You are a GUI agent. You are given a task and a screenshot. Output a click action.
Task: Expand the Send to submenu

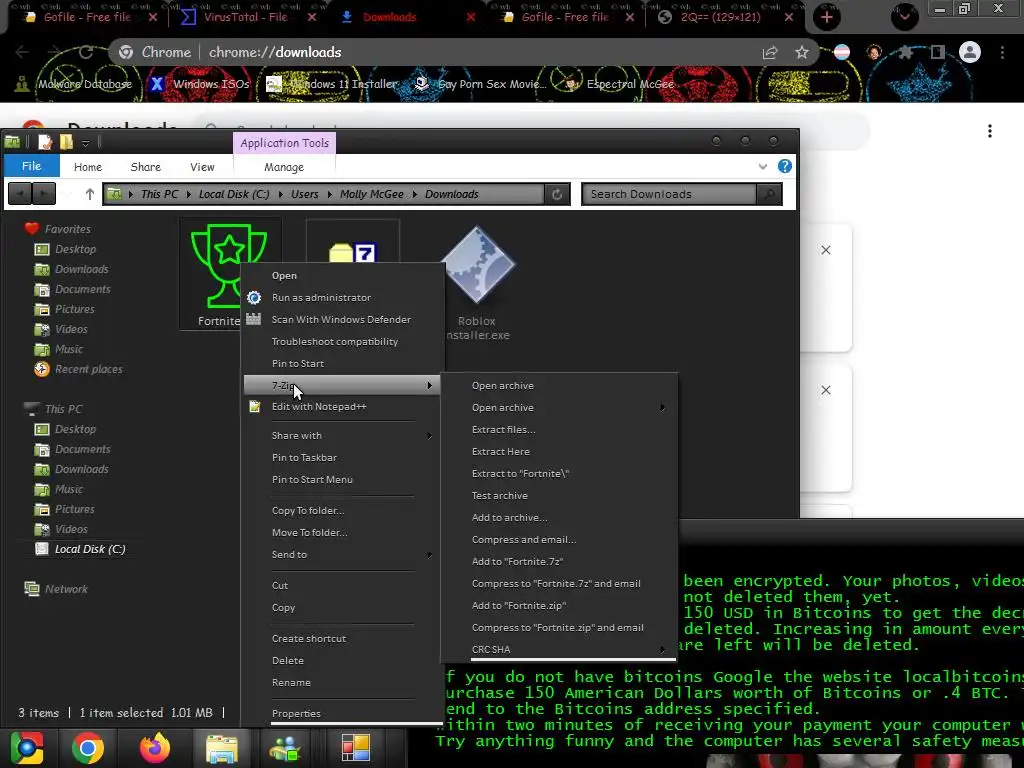pyautogui.click(x=343, y=554)
